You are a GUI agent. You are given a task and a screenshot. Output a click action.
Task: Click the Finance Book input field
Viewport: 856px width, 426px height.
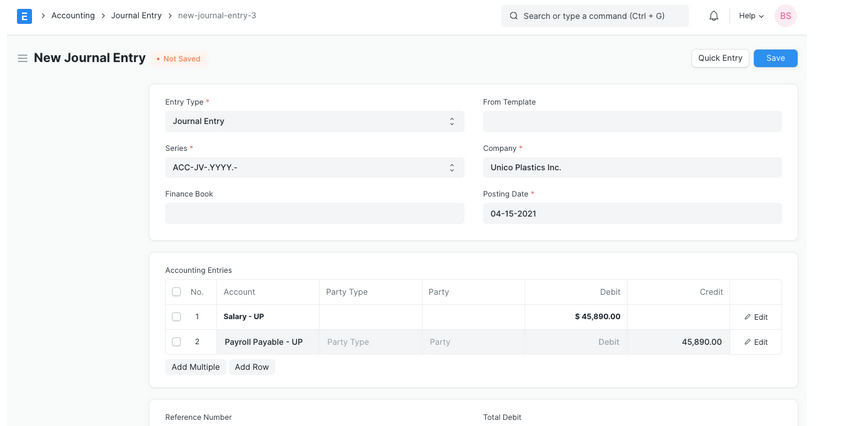[314, 214]
